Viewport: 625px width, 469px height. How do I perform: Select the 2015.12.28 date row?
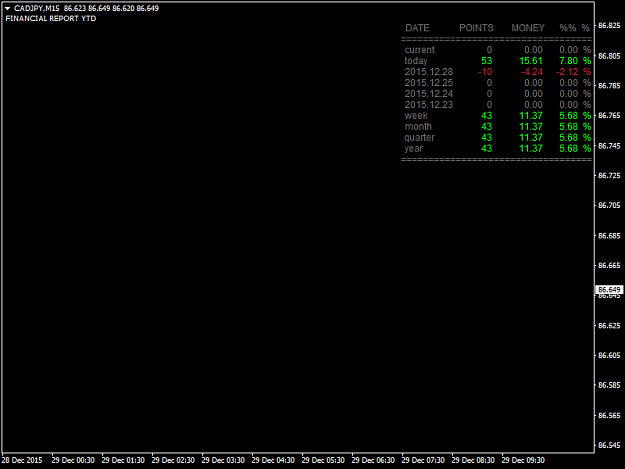coord(428,72)
